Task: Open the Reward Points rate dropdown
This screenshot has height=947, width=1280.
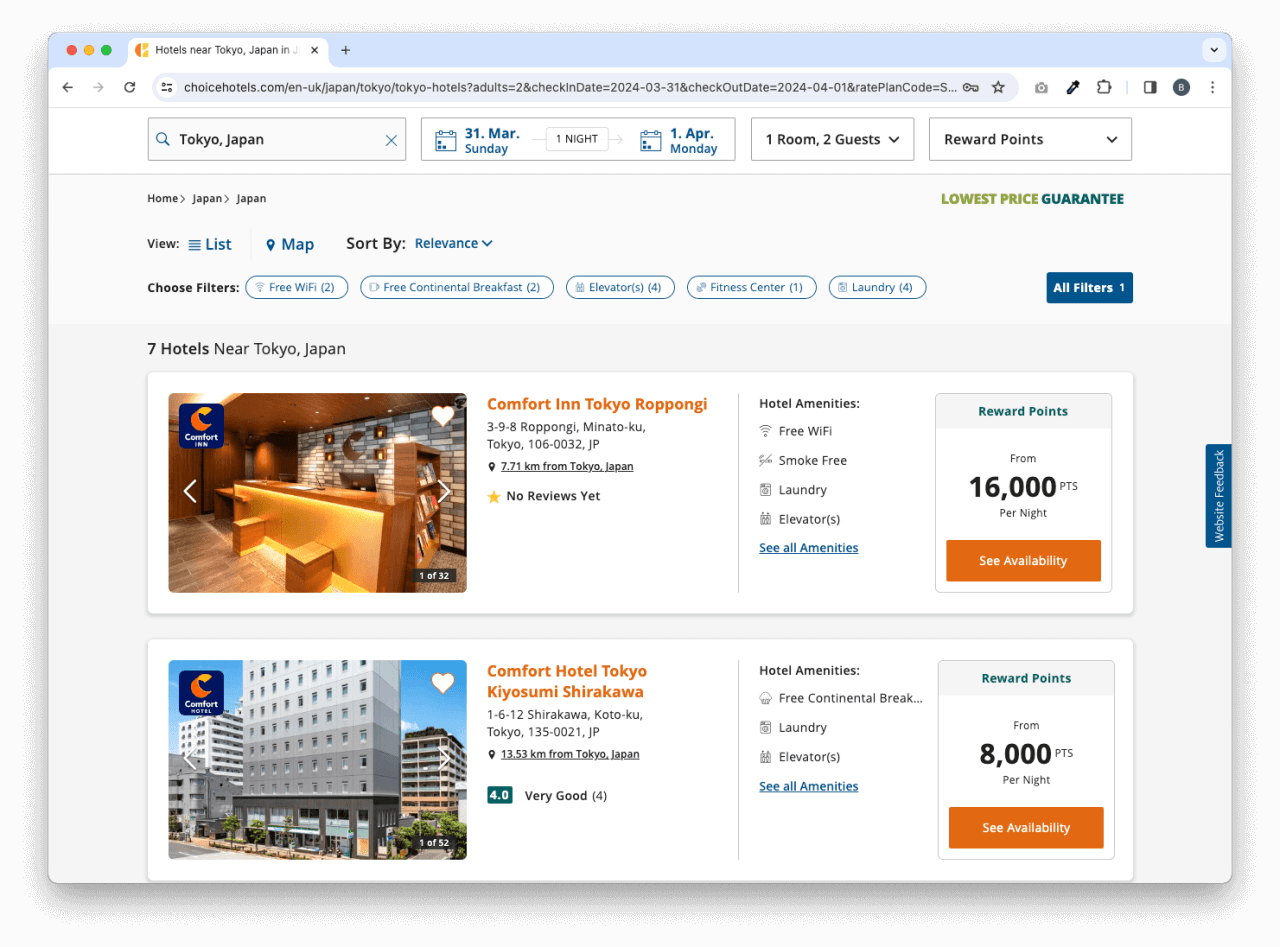Action: (1030, 140)
